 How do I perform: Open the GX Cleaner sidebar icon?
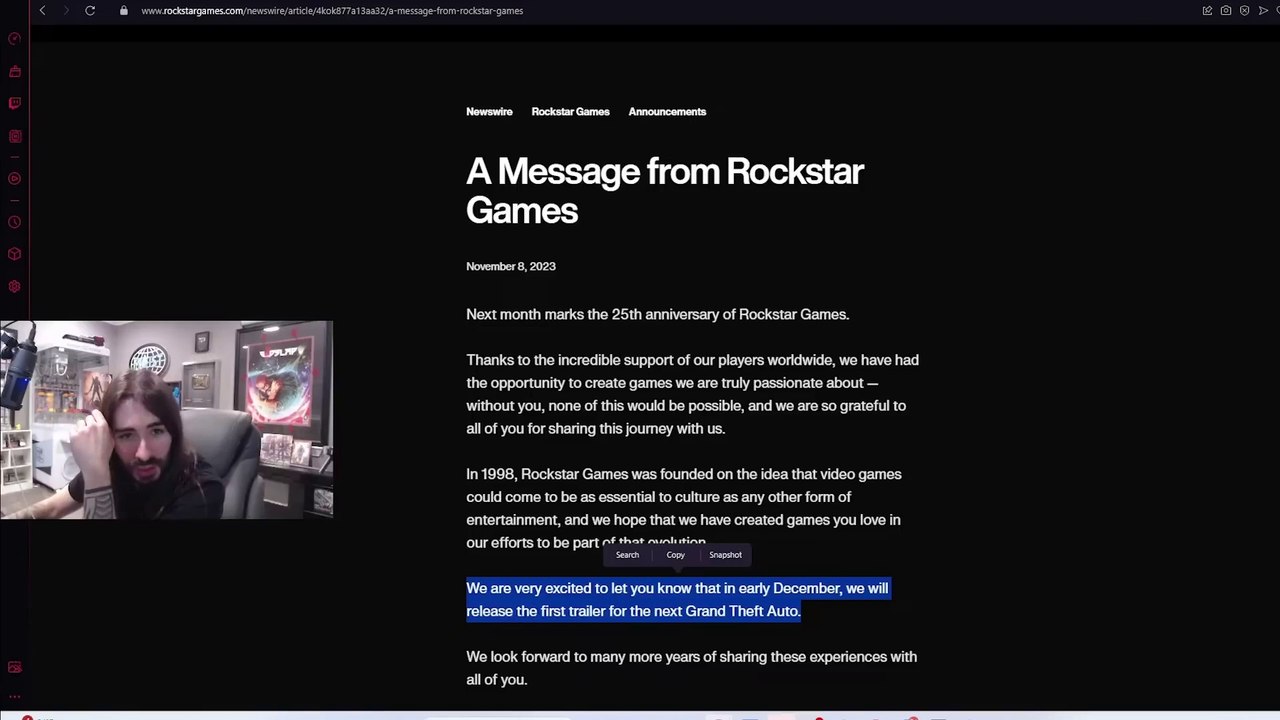pos(14,72)
